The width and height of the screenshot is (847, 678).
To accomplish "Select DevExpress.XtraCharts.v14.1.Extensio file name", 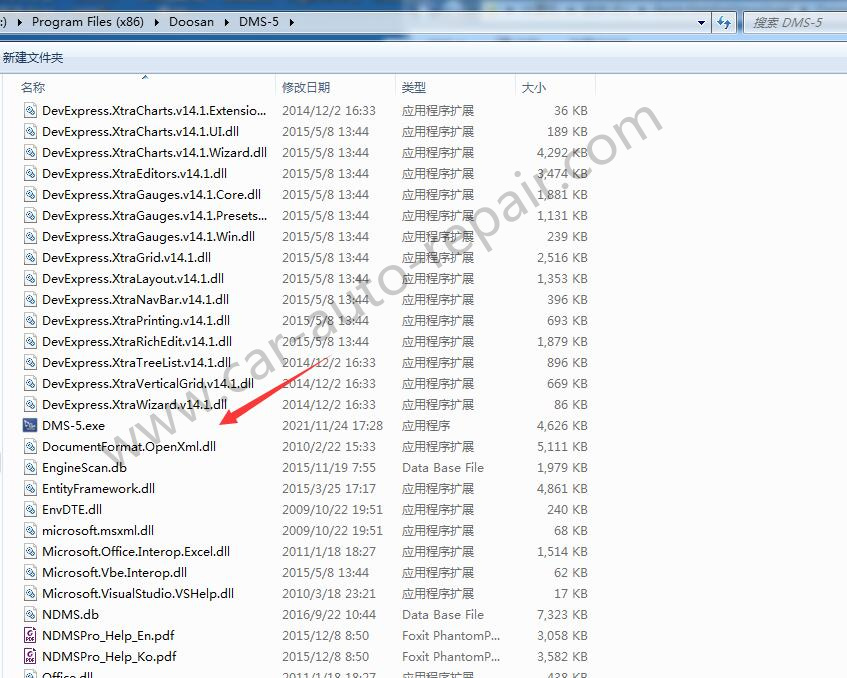I will [154, 111].
